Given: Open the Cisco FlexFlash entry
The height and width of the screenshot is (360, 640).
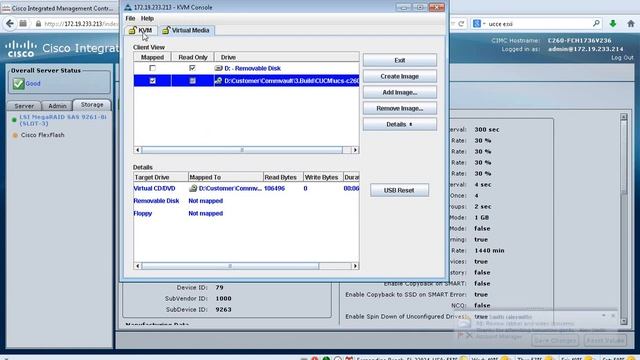Looking at the screenshot, I should (42, 135).
